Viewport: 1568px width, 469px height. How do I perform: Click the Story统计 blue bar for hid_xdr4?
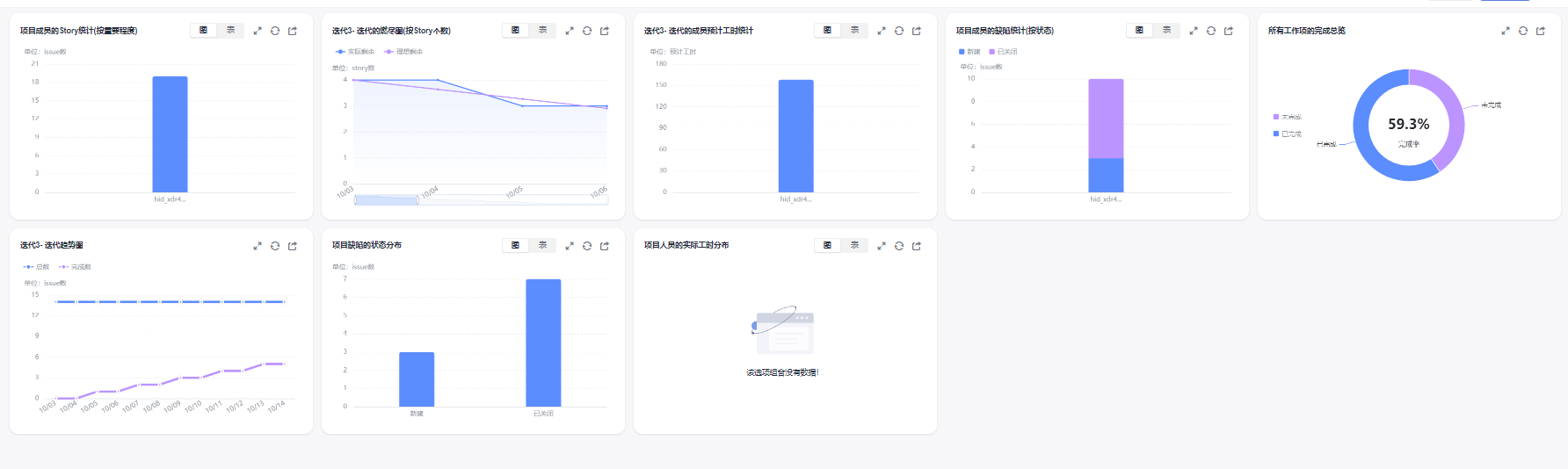coord(170,134)
